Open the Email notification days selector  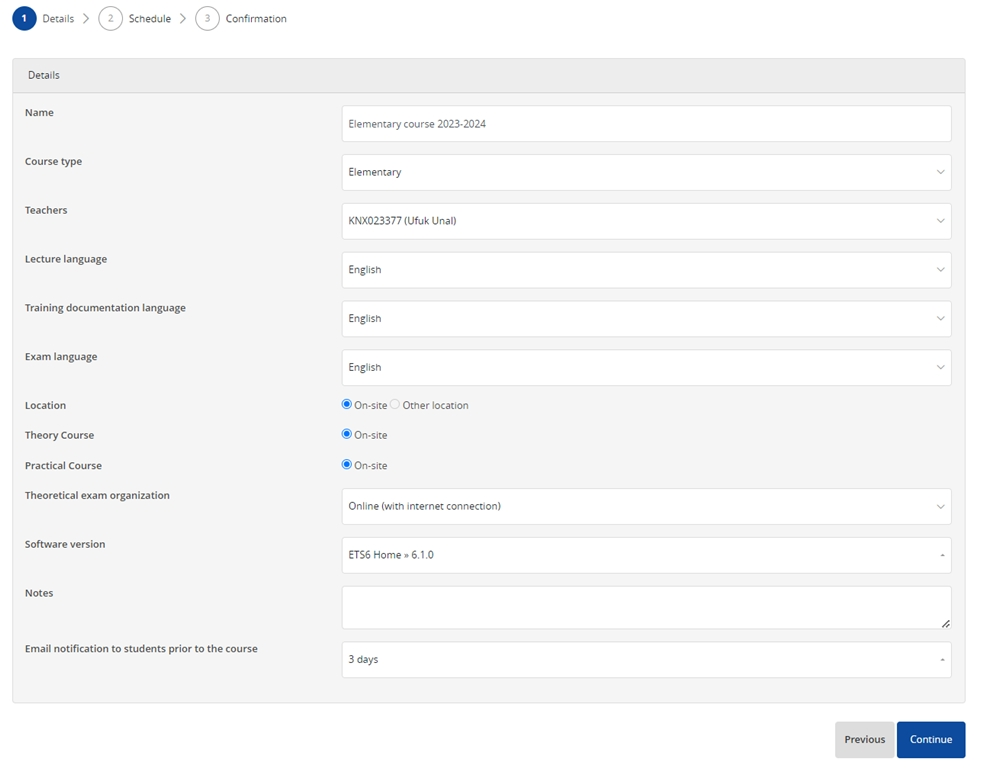pyautogui.click(x=647, y=660)
